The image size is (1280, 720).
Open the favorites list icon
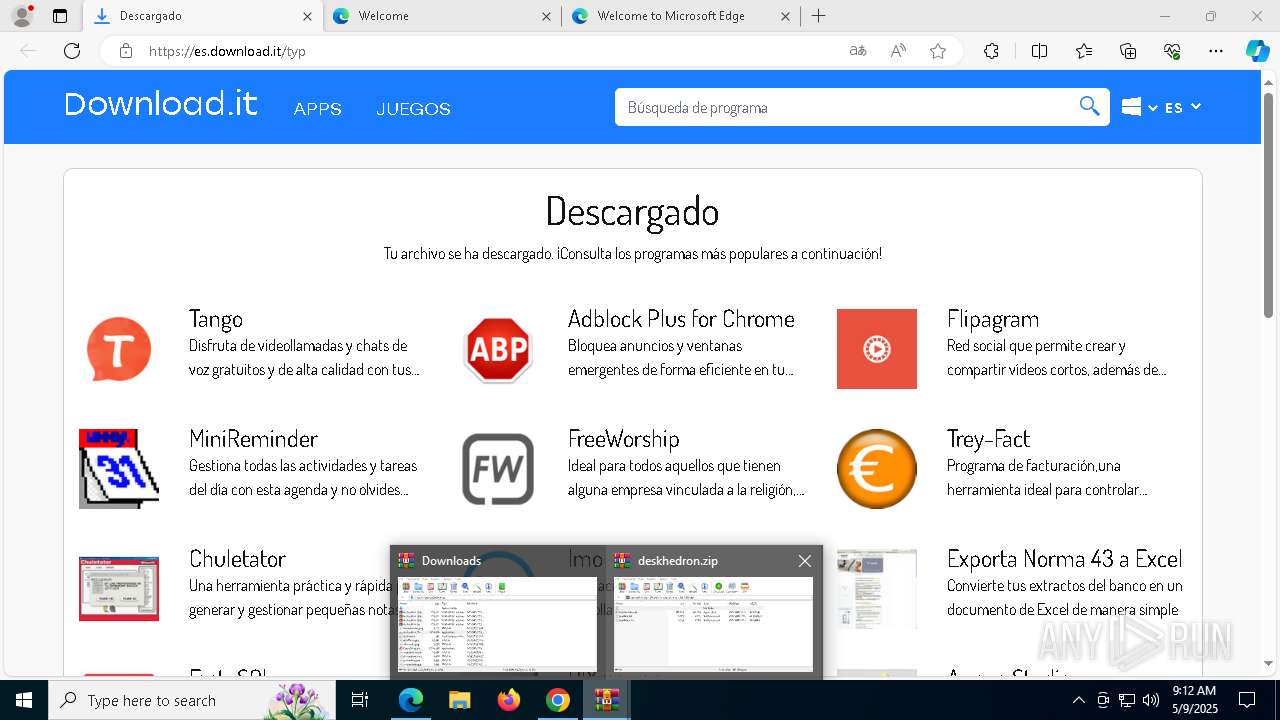1084,51
